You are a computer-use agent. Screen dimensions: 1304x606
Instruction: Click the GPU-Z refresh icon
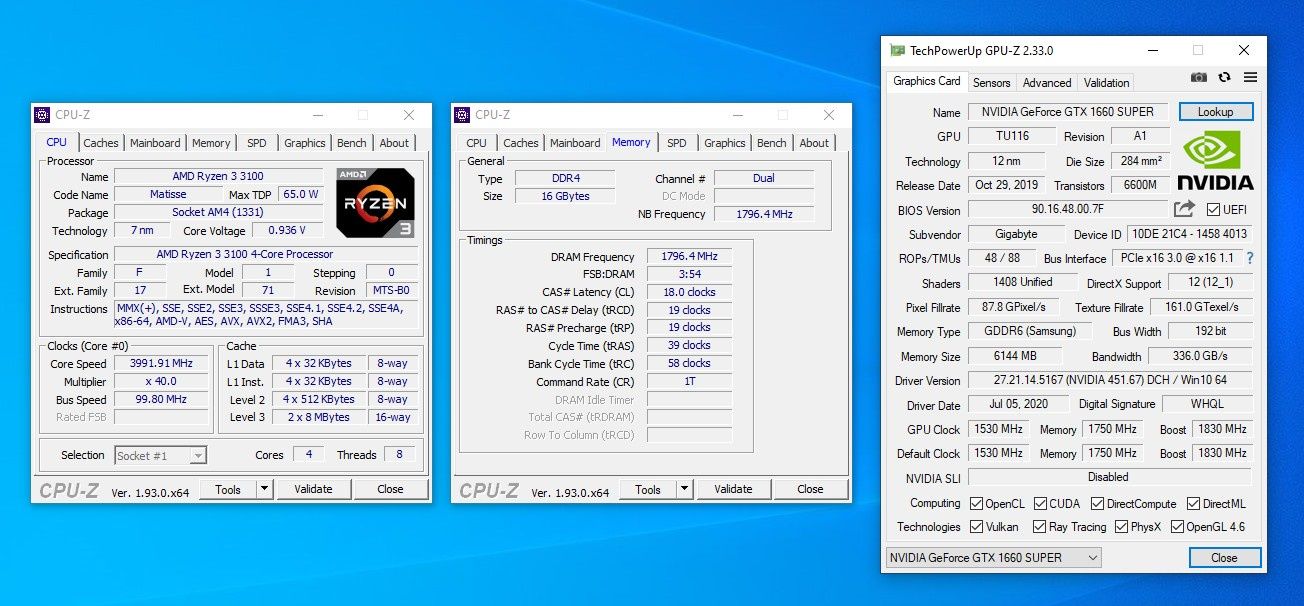1224,77
